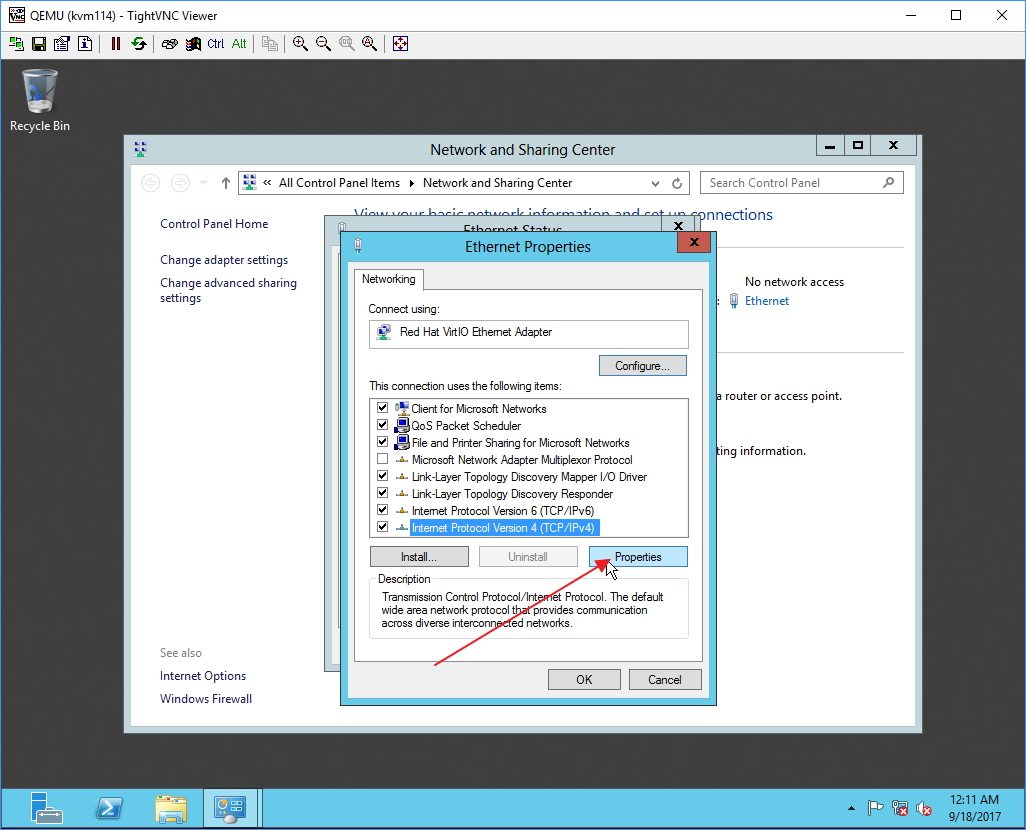
Task: Select Internet Protocol Version 6 (TCP/IPv6) item
Action: pyautogui.click(x=503, y=511)
